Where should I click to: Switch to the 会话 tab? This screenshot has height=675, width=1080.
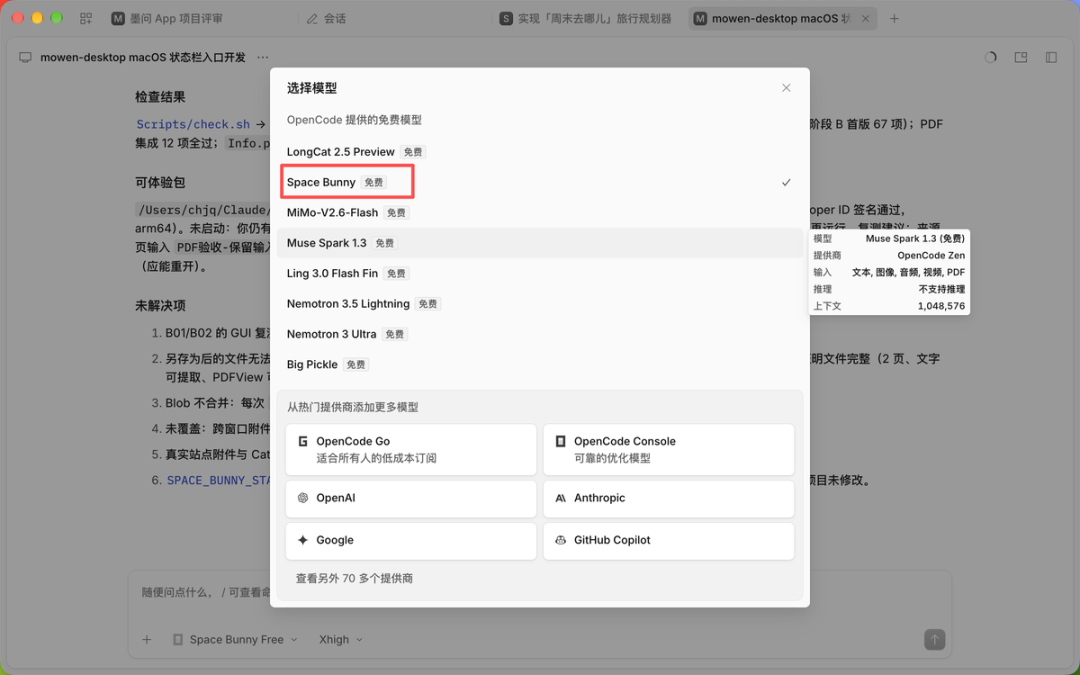pos(326,19)
